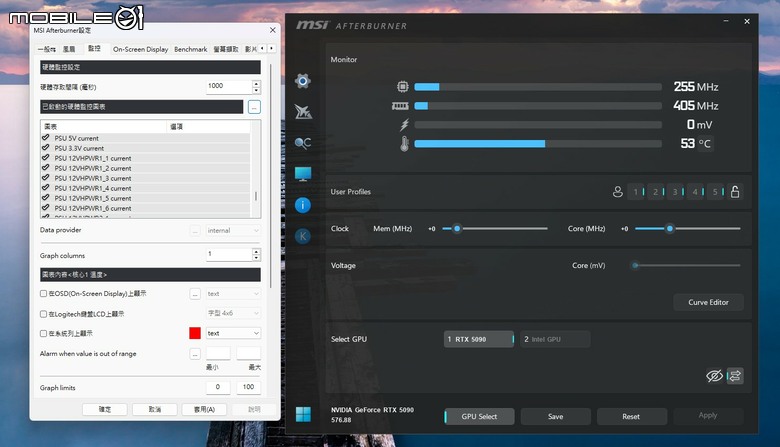Screen dimensions: 780x447
Task: Click the polling interval field showing 1000
Action: (x=229, y=87)
